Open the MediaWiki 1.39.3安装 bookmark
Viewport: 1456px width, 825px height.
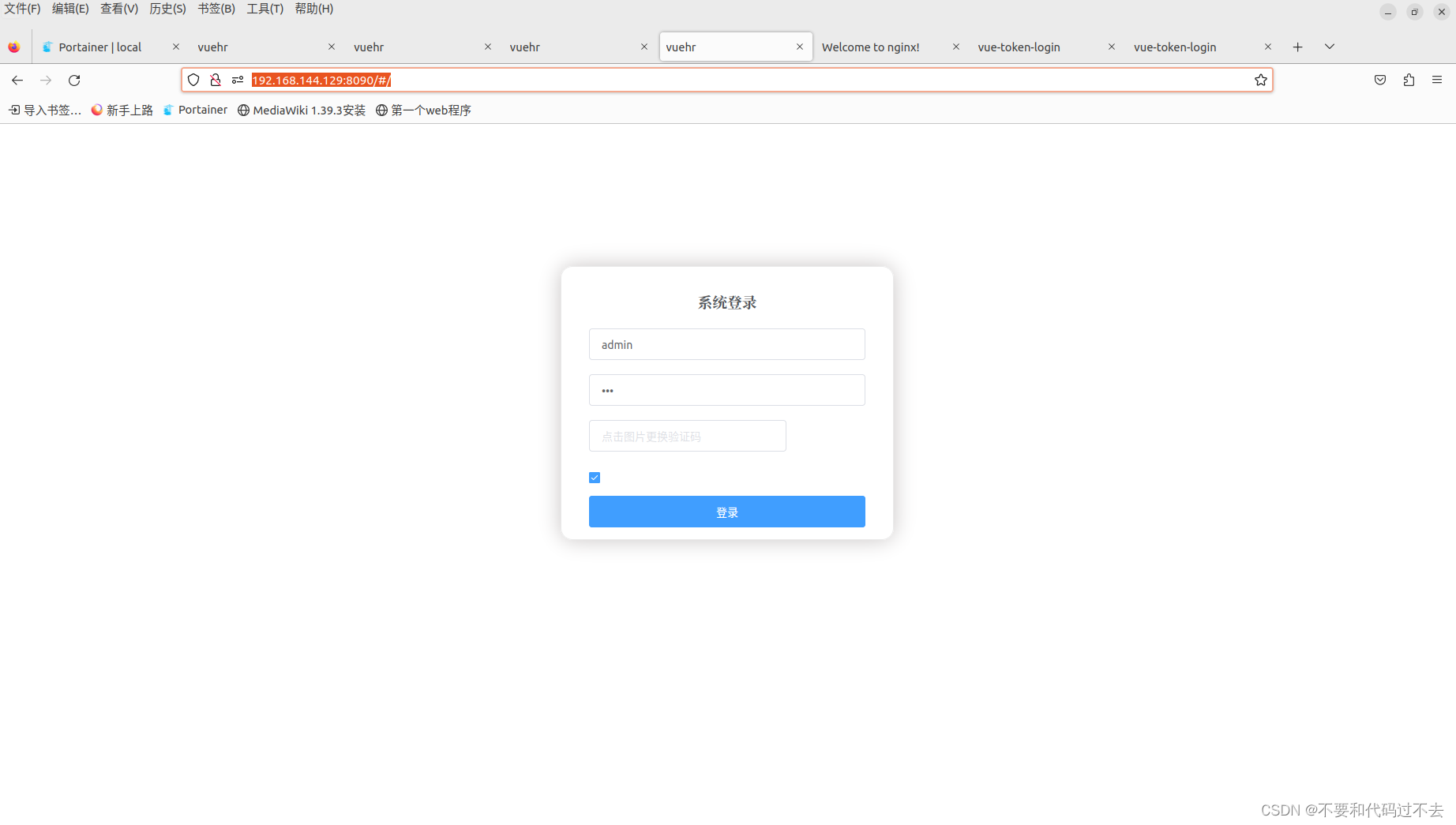(x=302, y=110)
